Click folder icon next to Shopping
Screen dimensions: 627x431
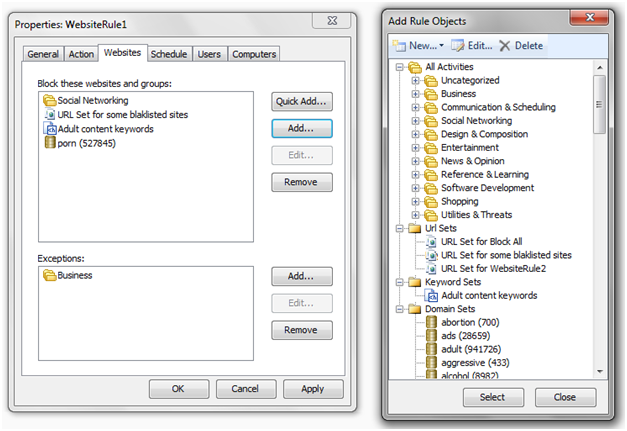point(431,202)
